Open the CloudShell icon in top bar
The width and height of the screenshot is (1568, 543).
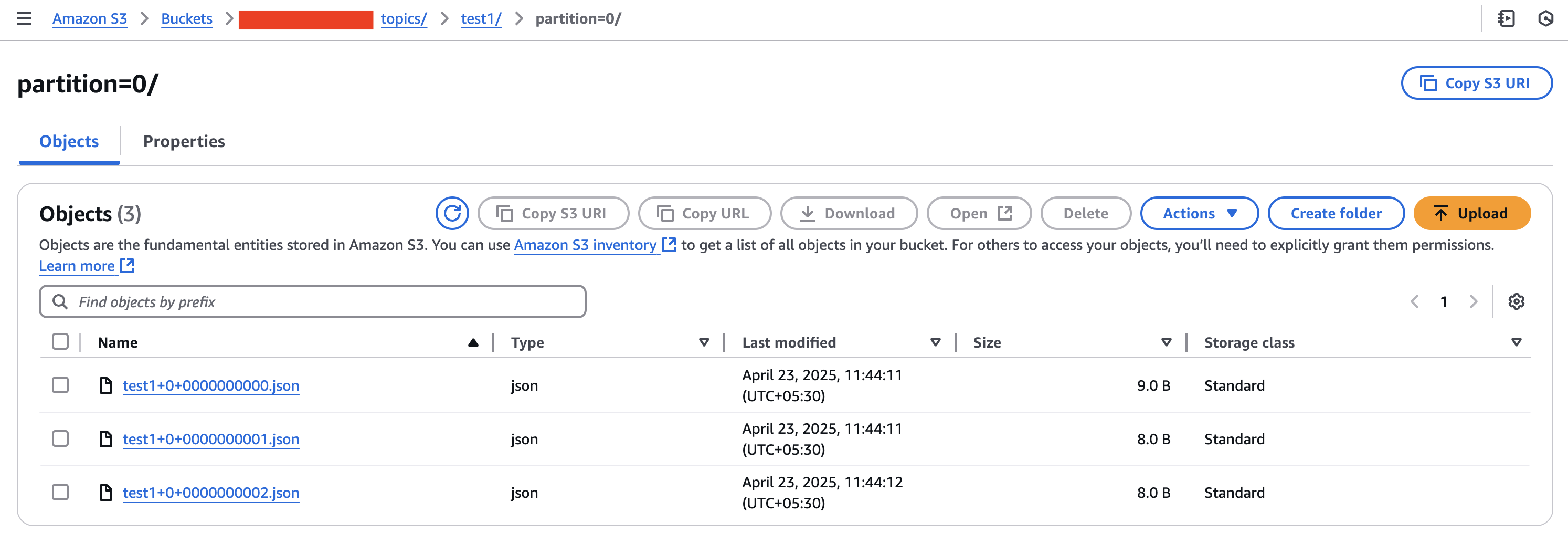coord(1506,19)
